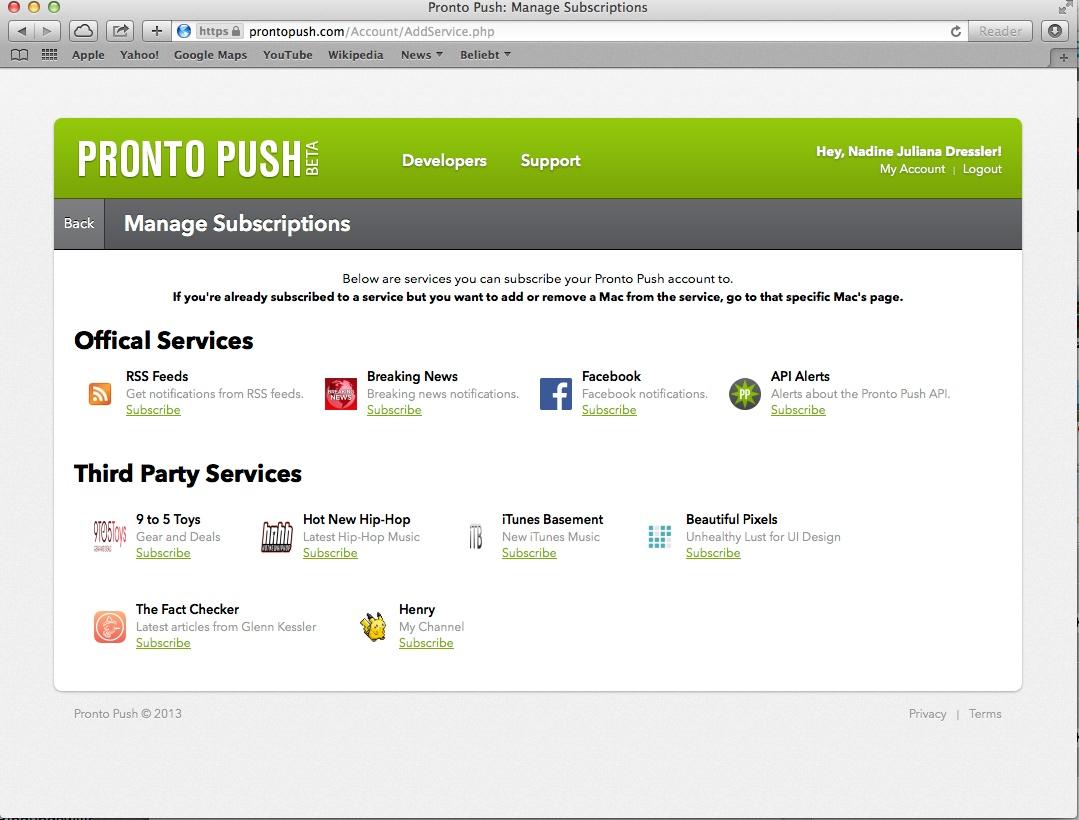Image resolution: width=1079 pixels, height=820 pixels.
Task: Add bookmark with the plus button
Action: click(x=156, y=31)
